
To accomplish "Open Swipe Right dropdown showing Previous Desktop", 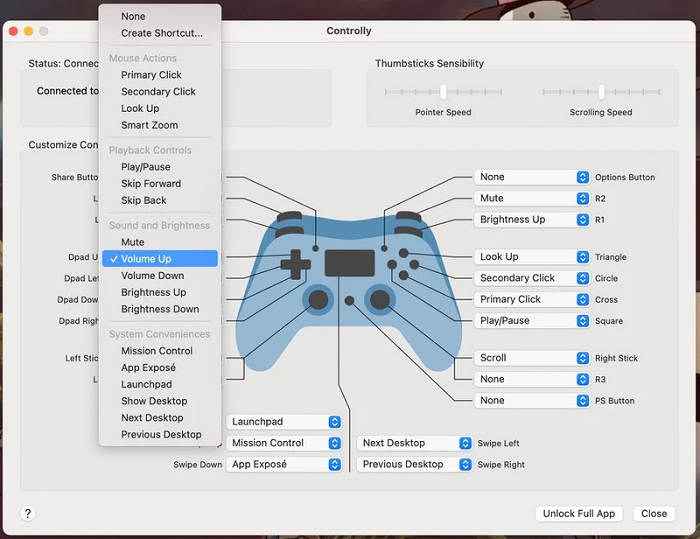I will pos(414,464).
